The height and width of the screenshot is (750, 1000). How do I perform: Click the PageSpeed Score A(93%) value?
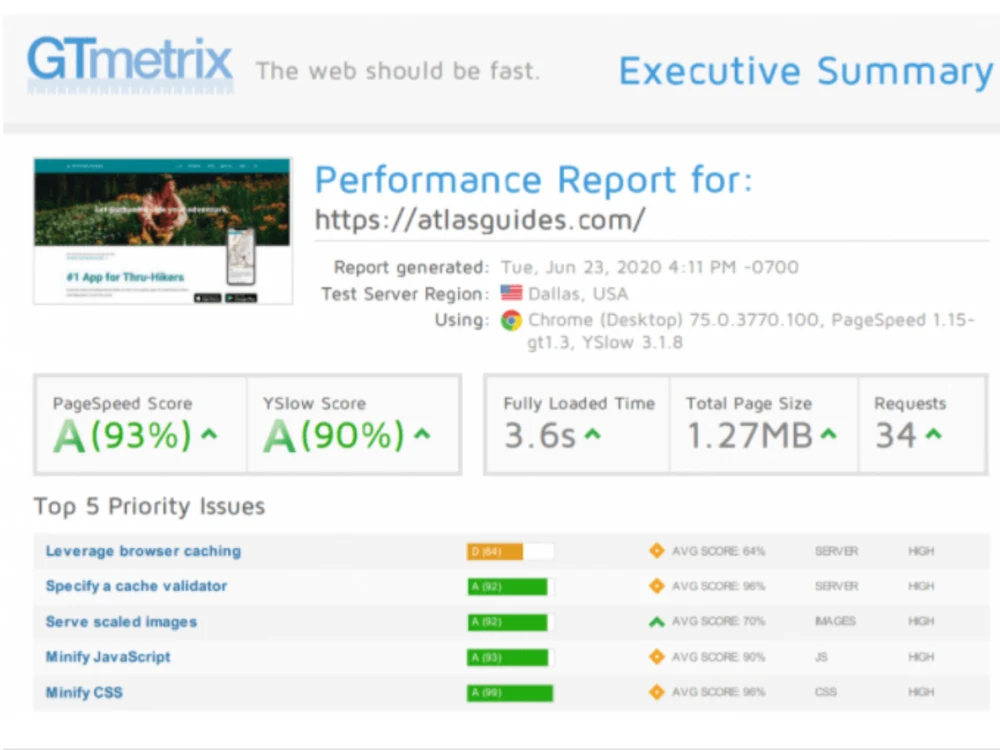click(x=122, y=436)
